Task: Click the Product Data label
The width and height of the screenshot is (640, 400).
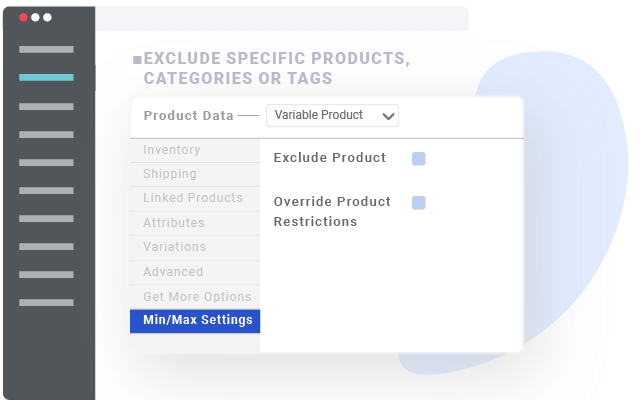Action: [188, 116]
